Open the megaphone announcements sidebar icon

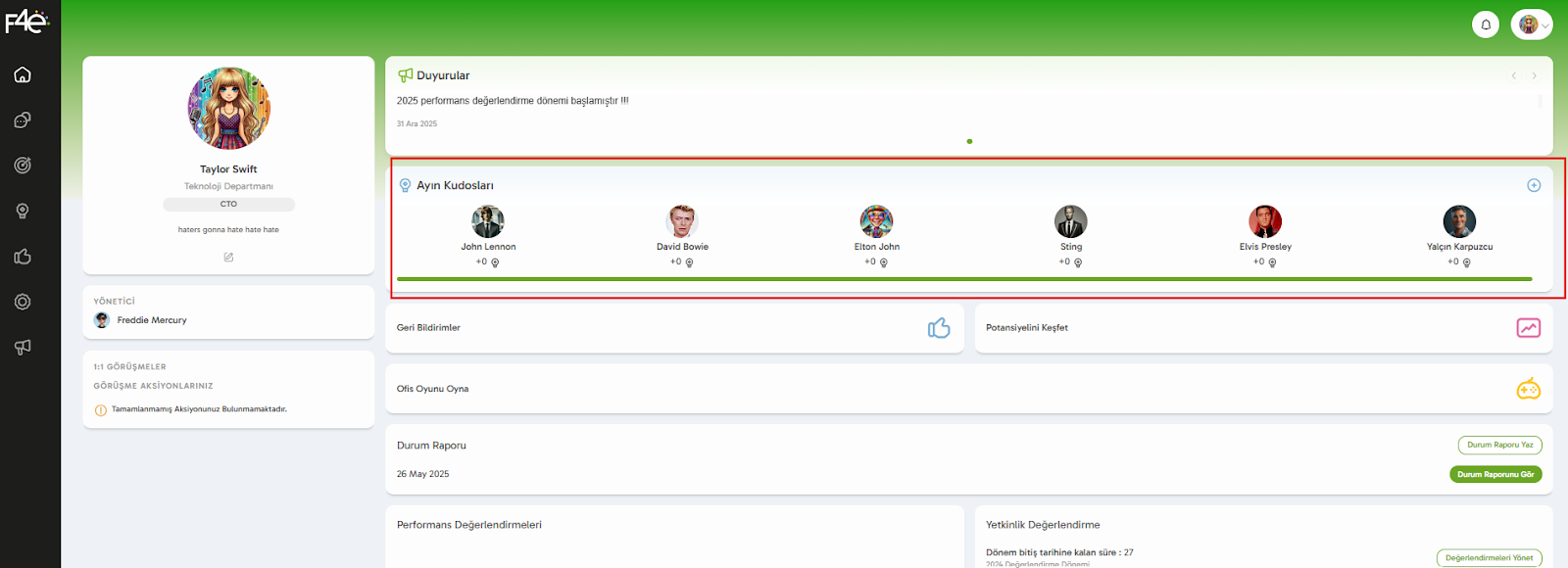[x=23, y=347]
